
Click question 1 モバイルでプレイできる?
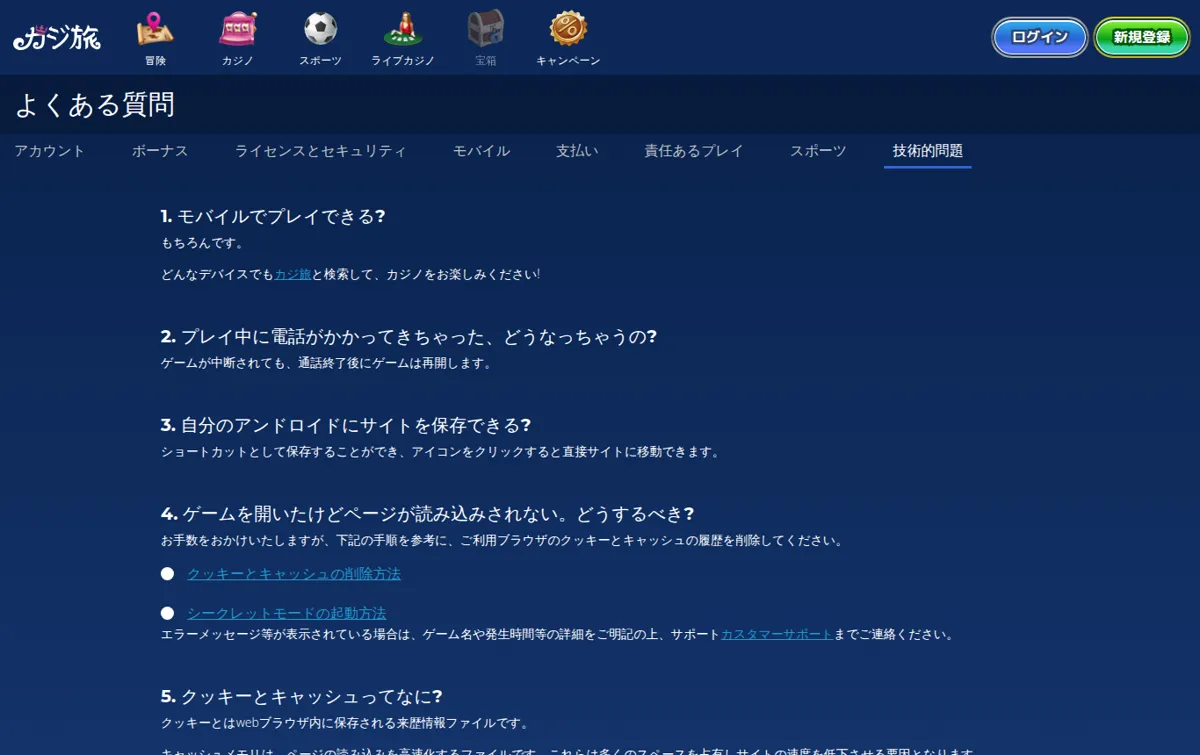pos(273,216)
